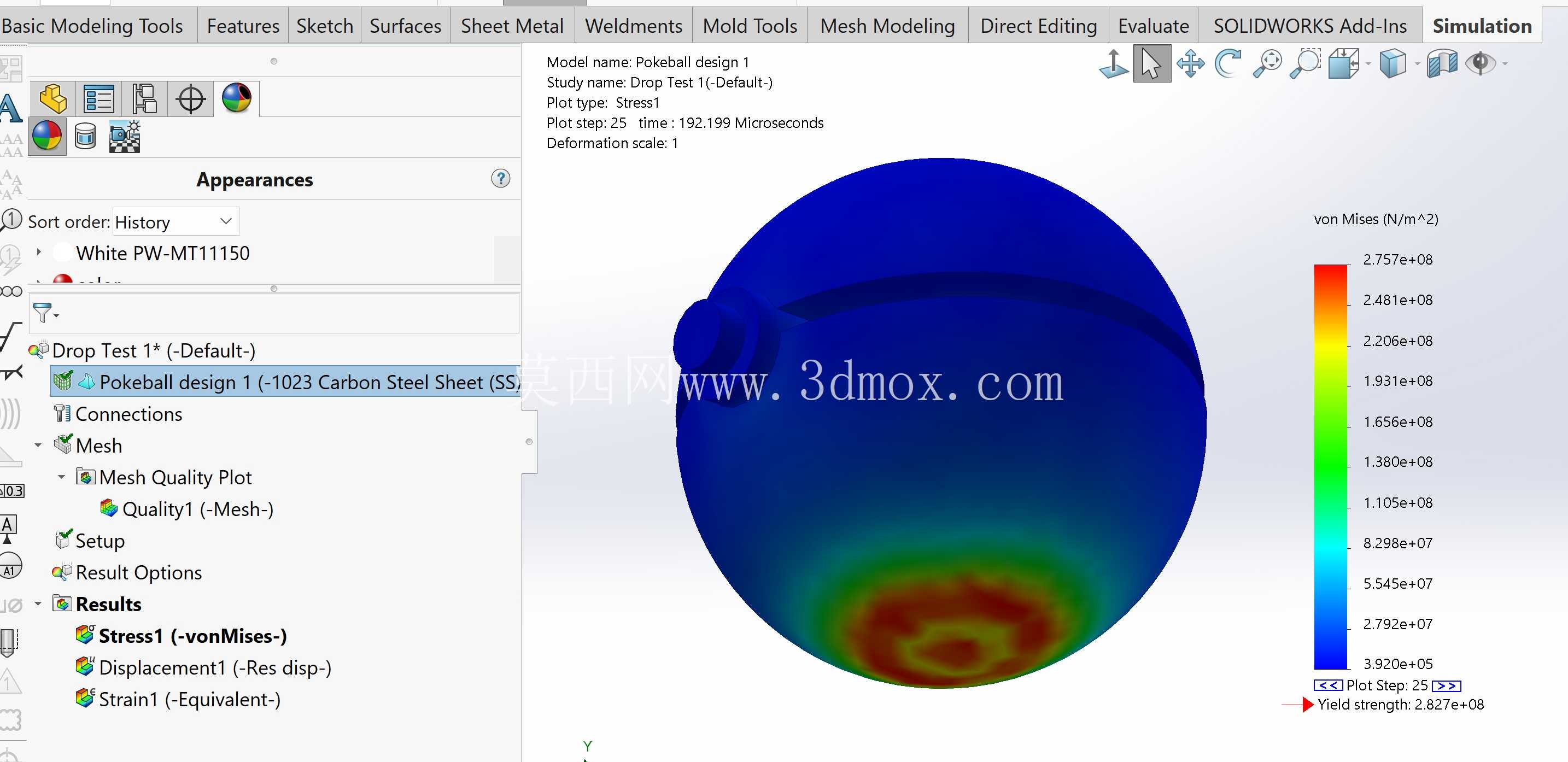Screen dimensions: 1568x762
Task: Activate the Pan four-arrow tool
Action: pyautogui.click(x=1190, y=63)
